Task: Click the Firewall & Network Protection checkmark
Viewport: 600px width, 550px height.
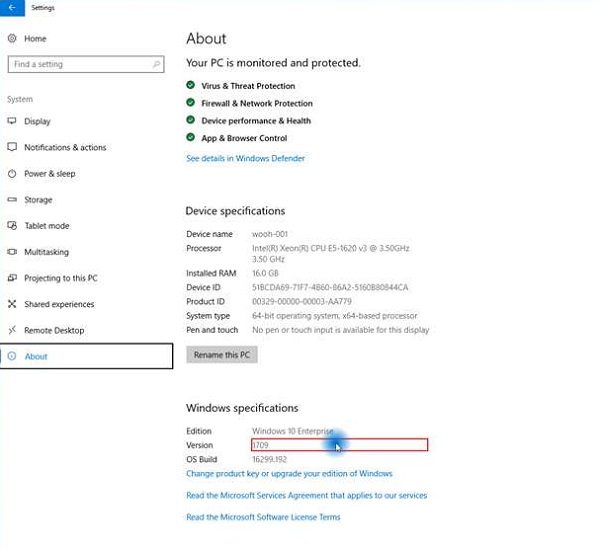Action: tap(191, 103)
